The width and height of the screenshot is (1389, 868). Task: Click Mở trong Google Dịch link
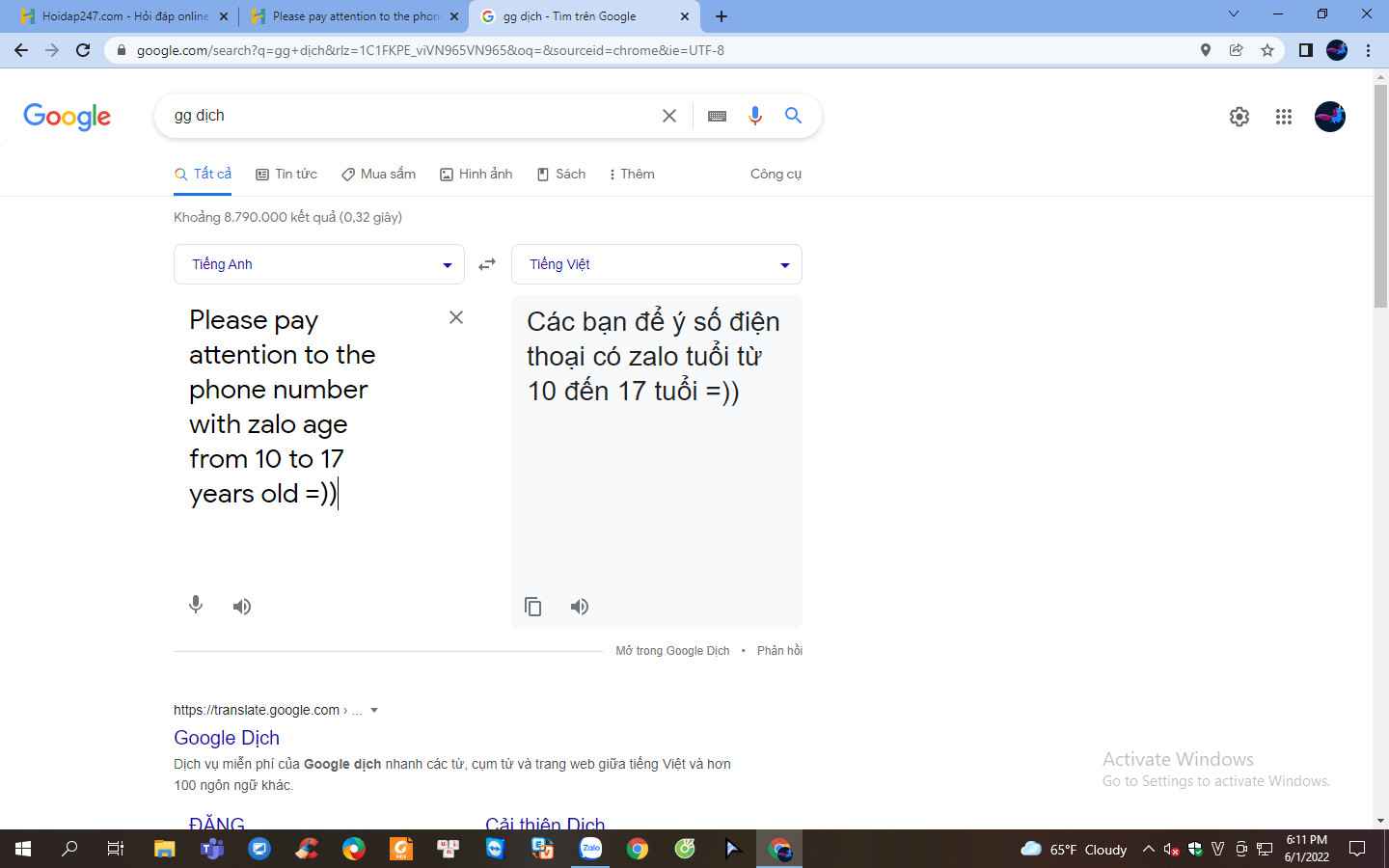(672, 651)
